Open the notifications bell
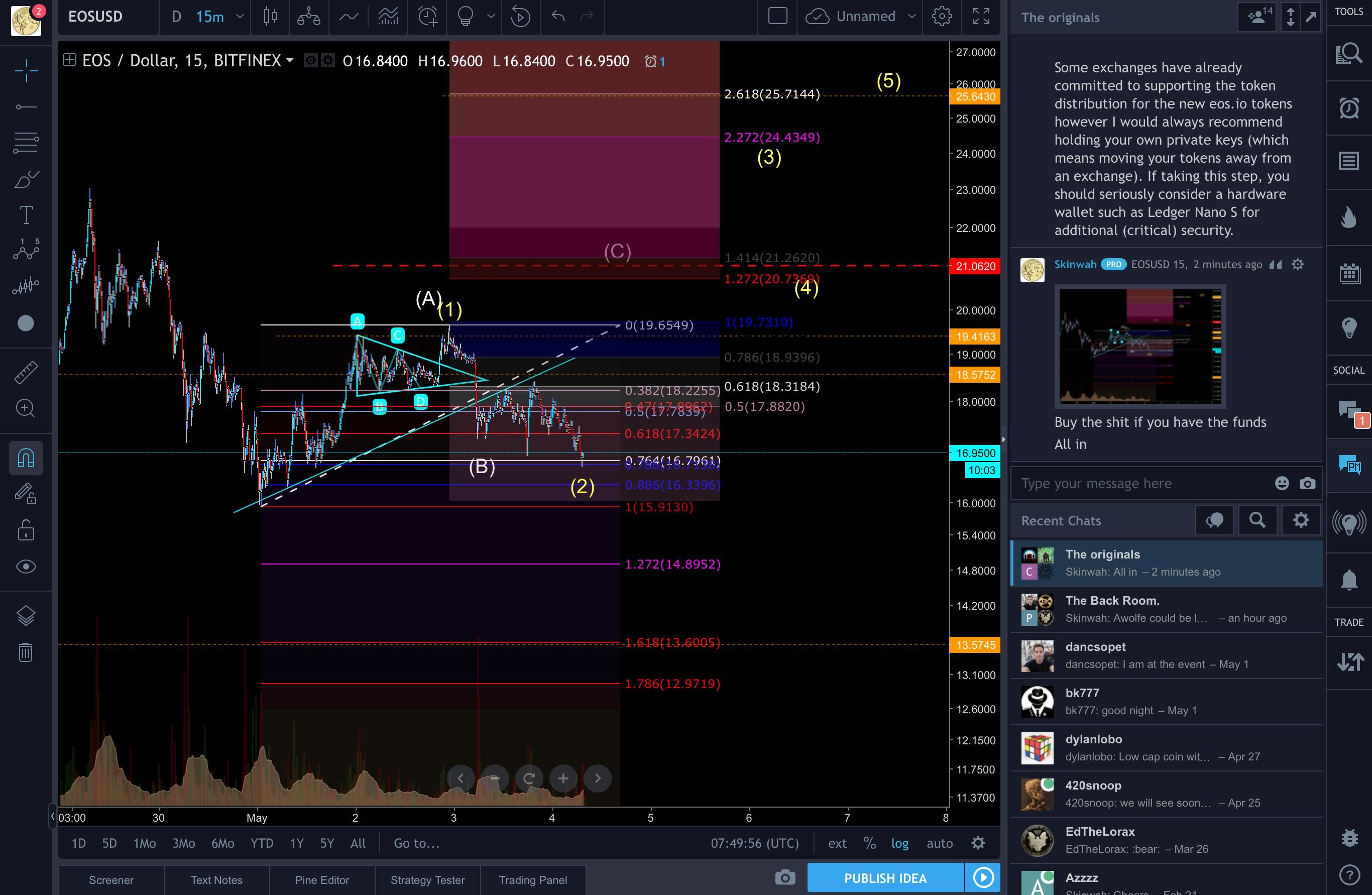Viewport: 1372px width, 895px height. (1349, 579)
